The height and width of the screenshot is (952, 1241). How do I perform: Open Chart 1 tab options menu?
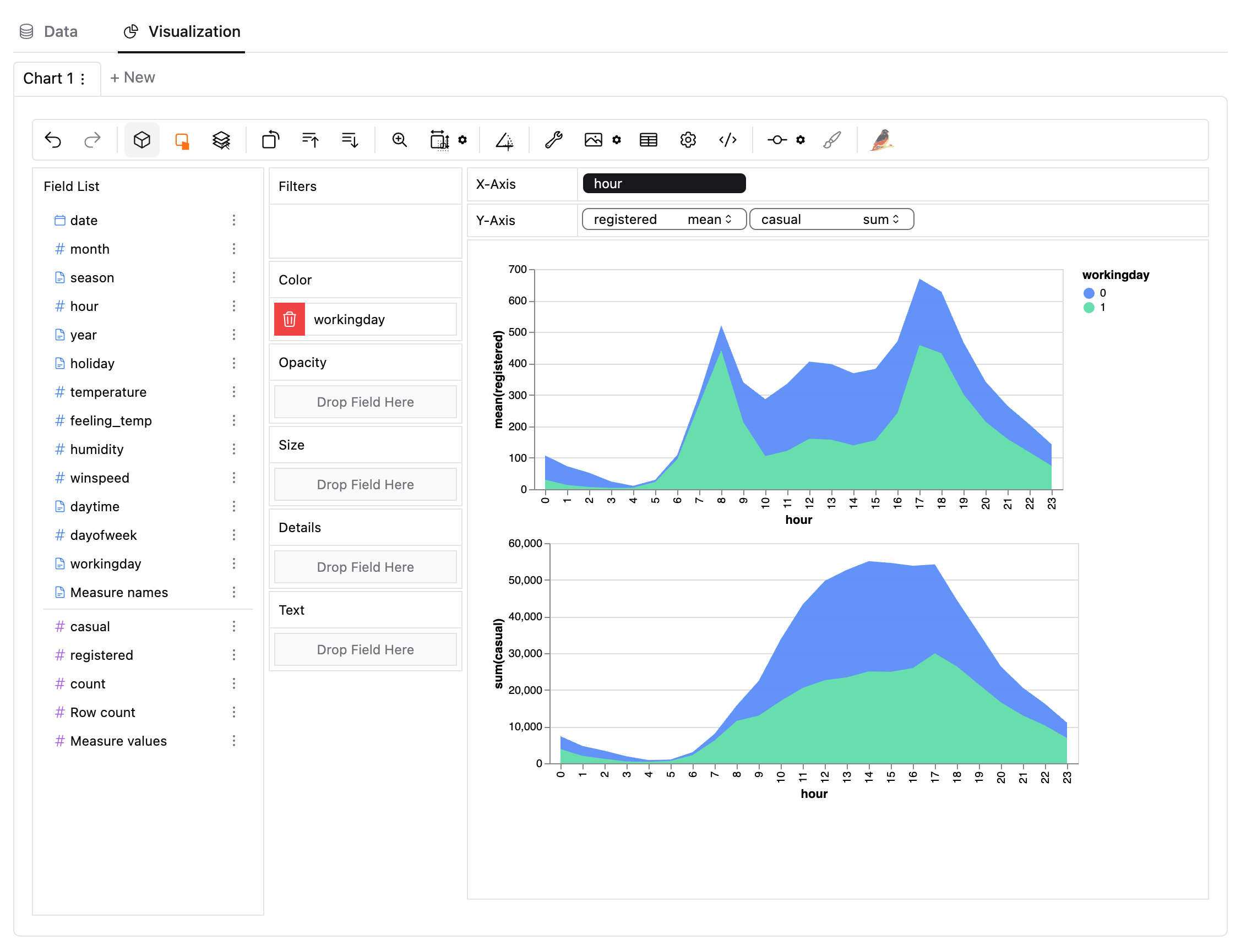point(83,79)
